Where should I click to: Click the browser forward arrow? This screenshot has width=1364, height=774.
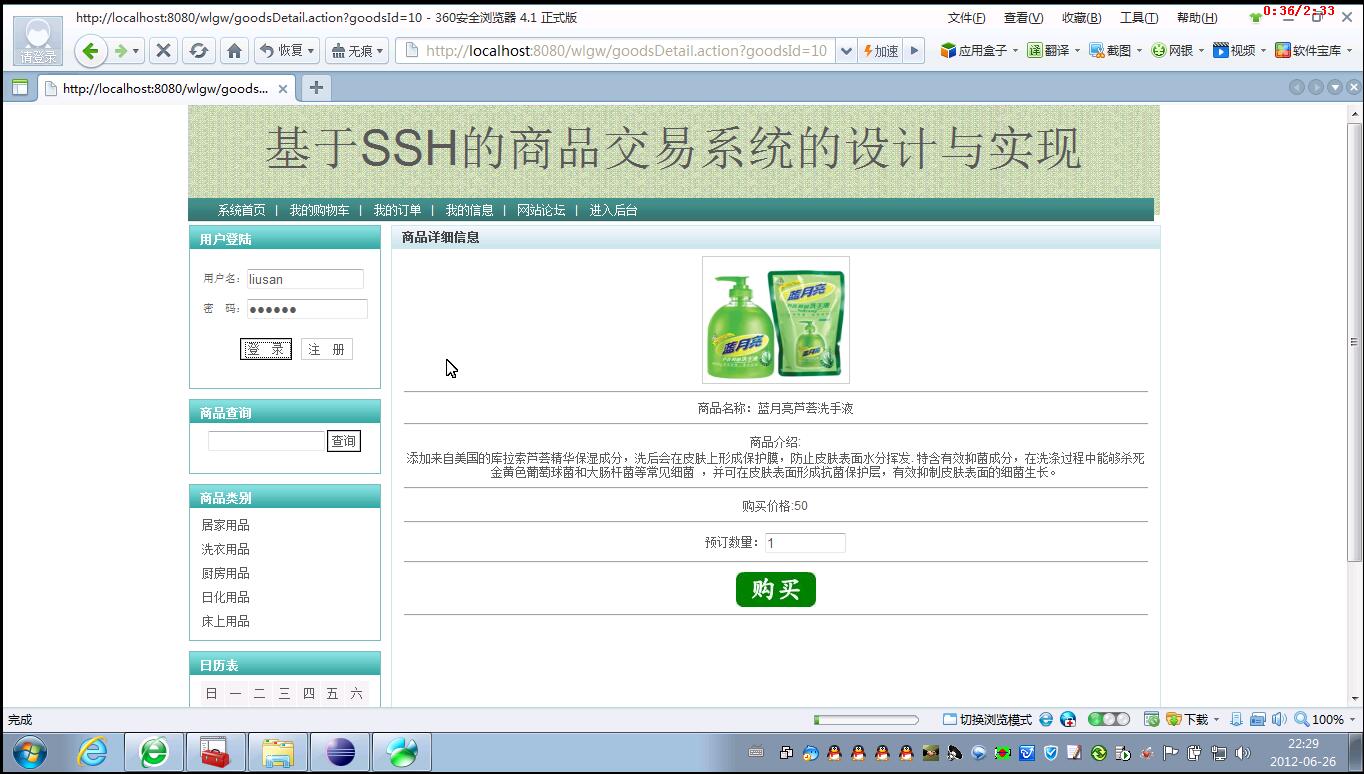point(122,51)
